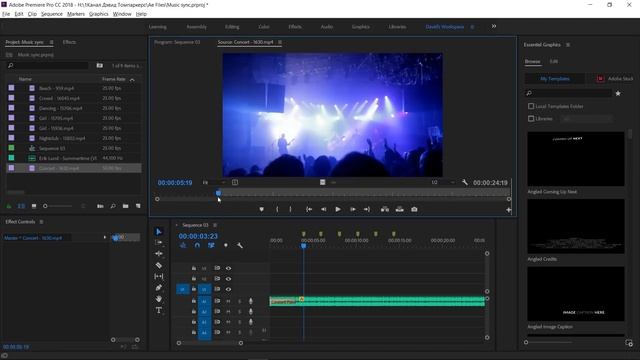Step back one frame in Source monitor

point(323,209)
